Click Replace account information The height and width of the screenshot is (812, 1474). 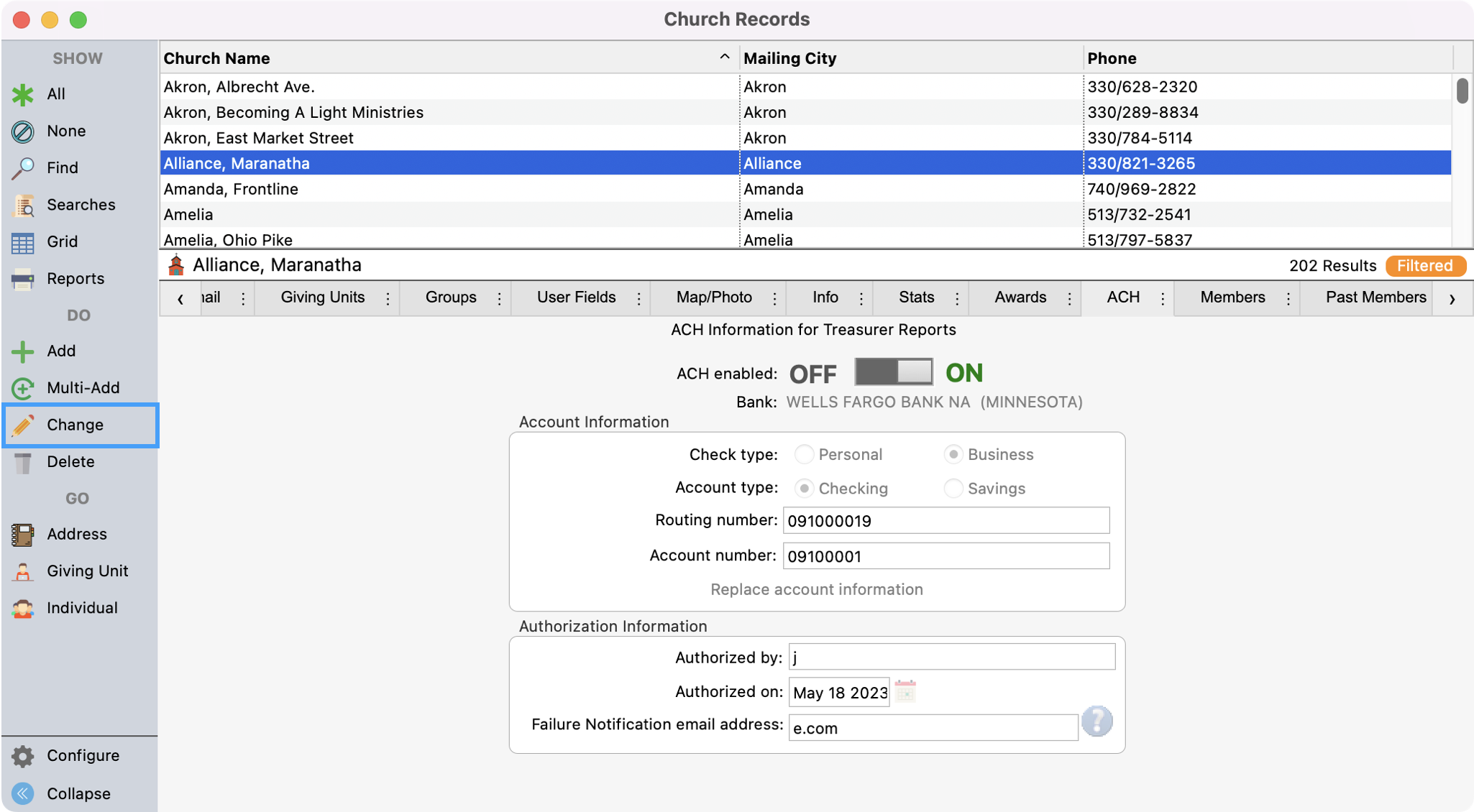click(816, 589)
